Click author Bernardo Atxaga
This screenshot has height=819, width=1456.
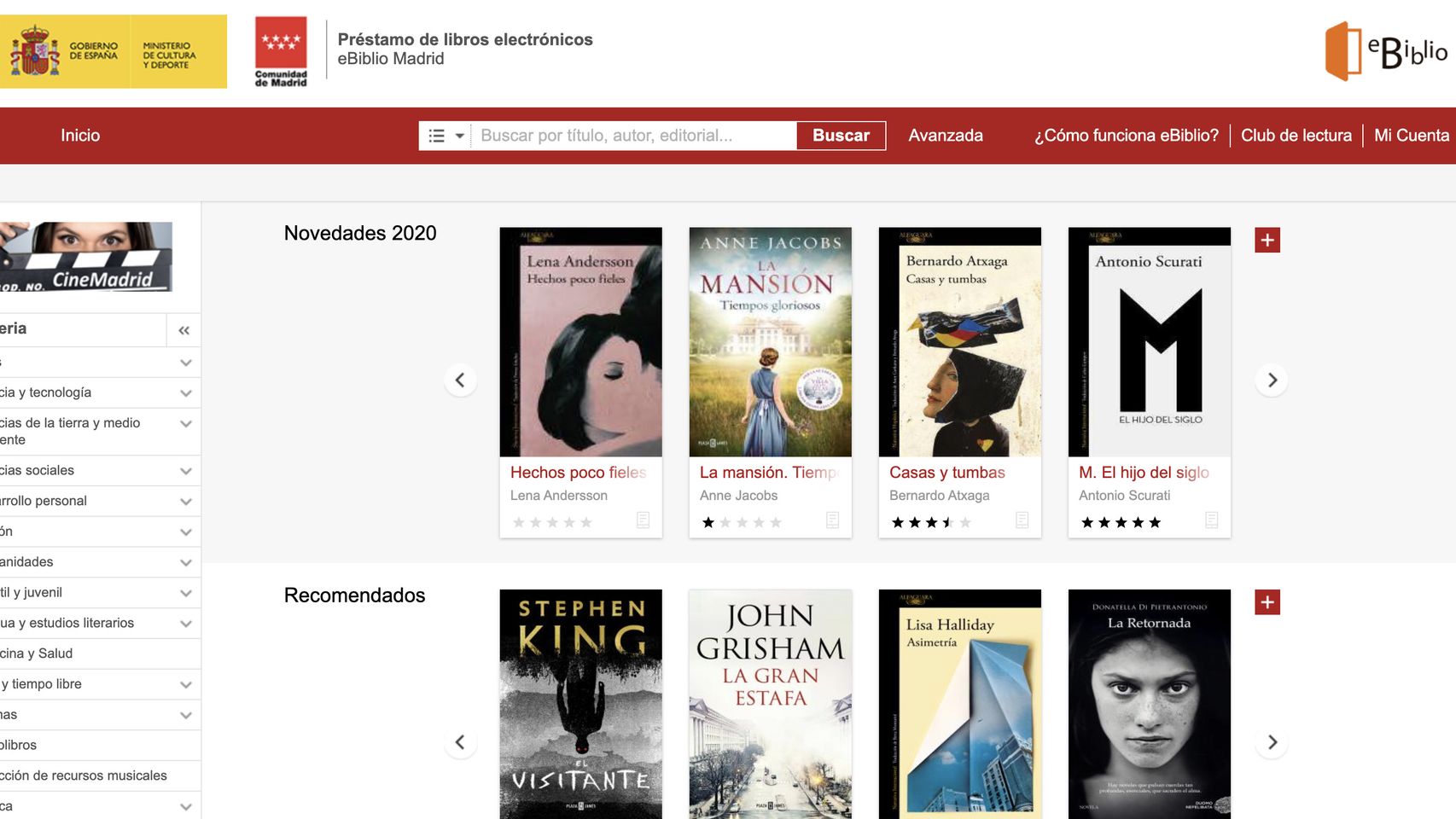[x=940, y=496]
